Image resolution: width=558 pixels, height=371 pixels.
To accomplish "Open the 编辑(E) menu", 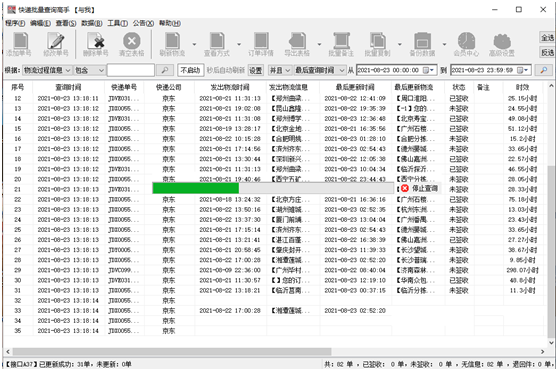I will click(x=40, y=23).
